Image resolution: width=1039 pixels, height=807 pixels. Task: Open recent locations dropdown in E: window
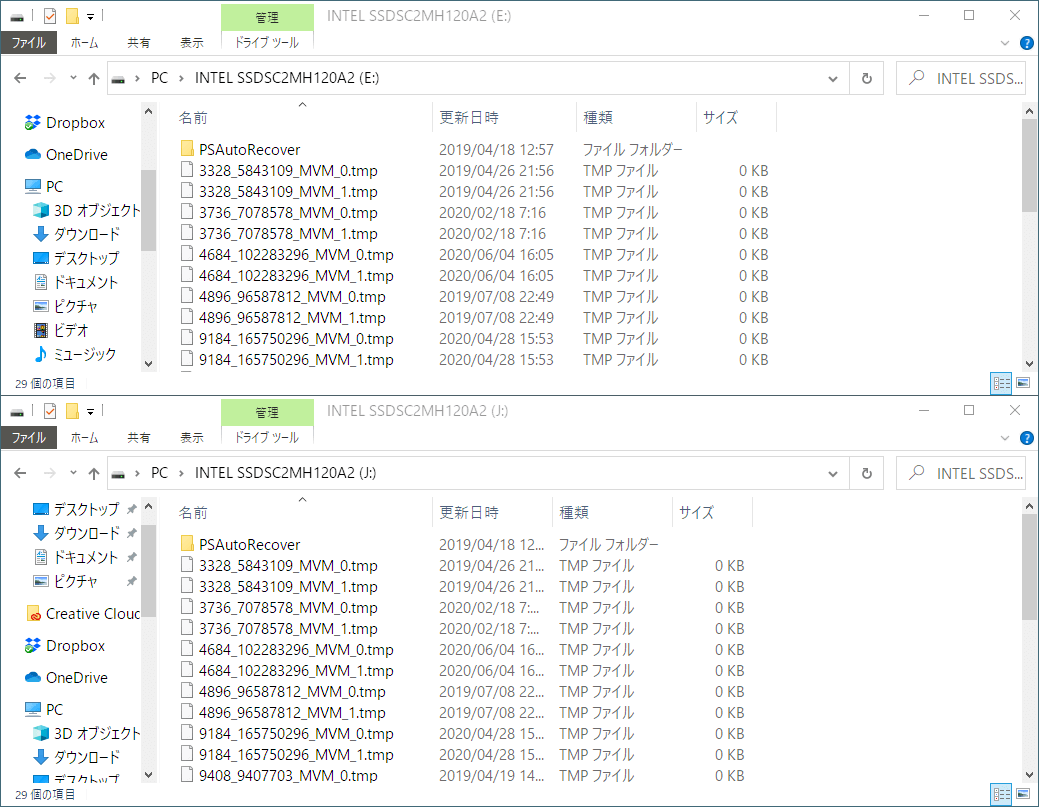click(x=73, y=78)
